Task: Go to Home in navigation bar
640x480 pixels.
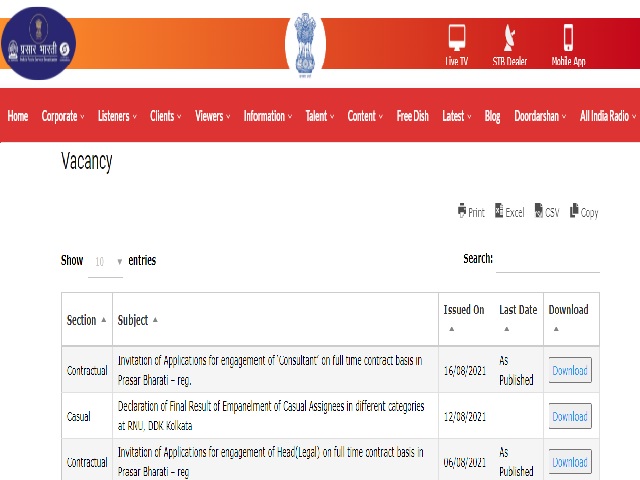Action: (18, 116)
